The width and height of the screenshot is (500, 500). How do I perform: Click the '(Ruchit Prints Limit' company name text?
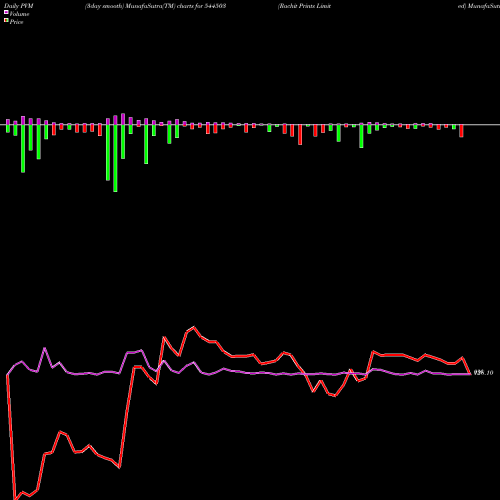[304, 6]
